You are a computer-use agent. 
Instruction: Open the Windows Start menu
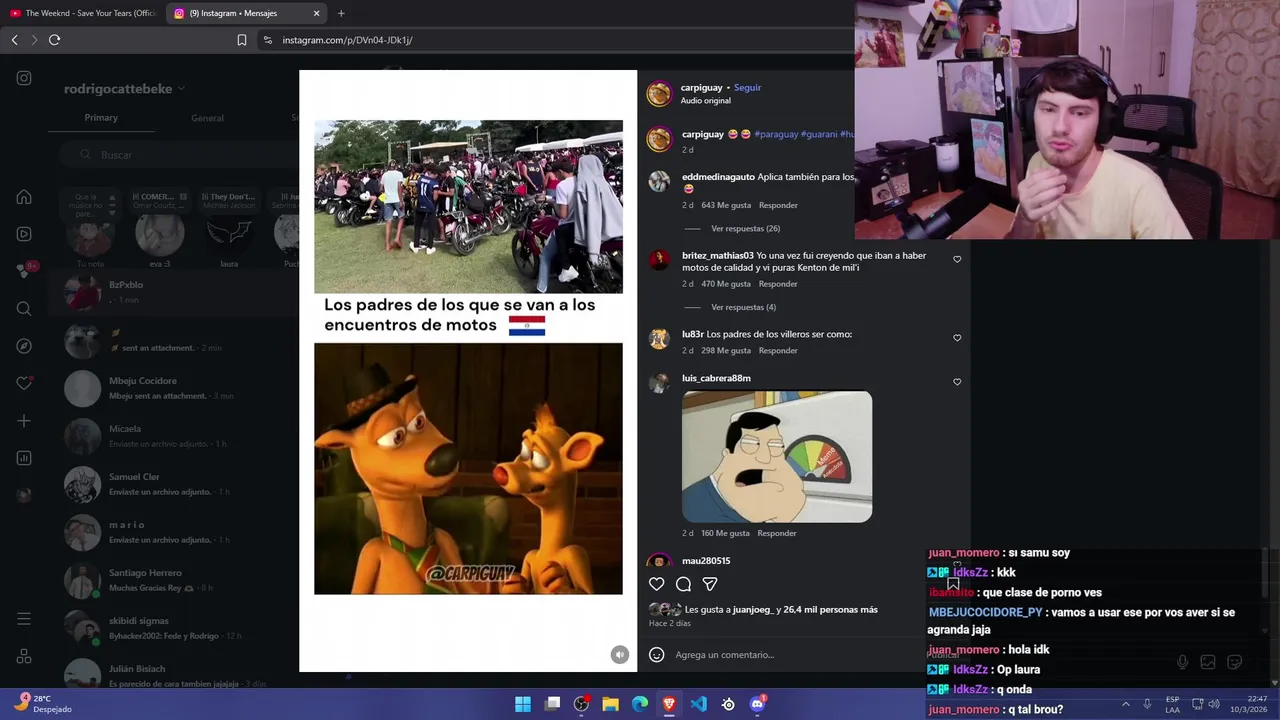point(522,704)
